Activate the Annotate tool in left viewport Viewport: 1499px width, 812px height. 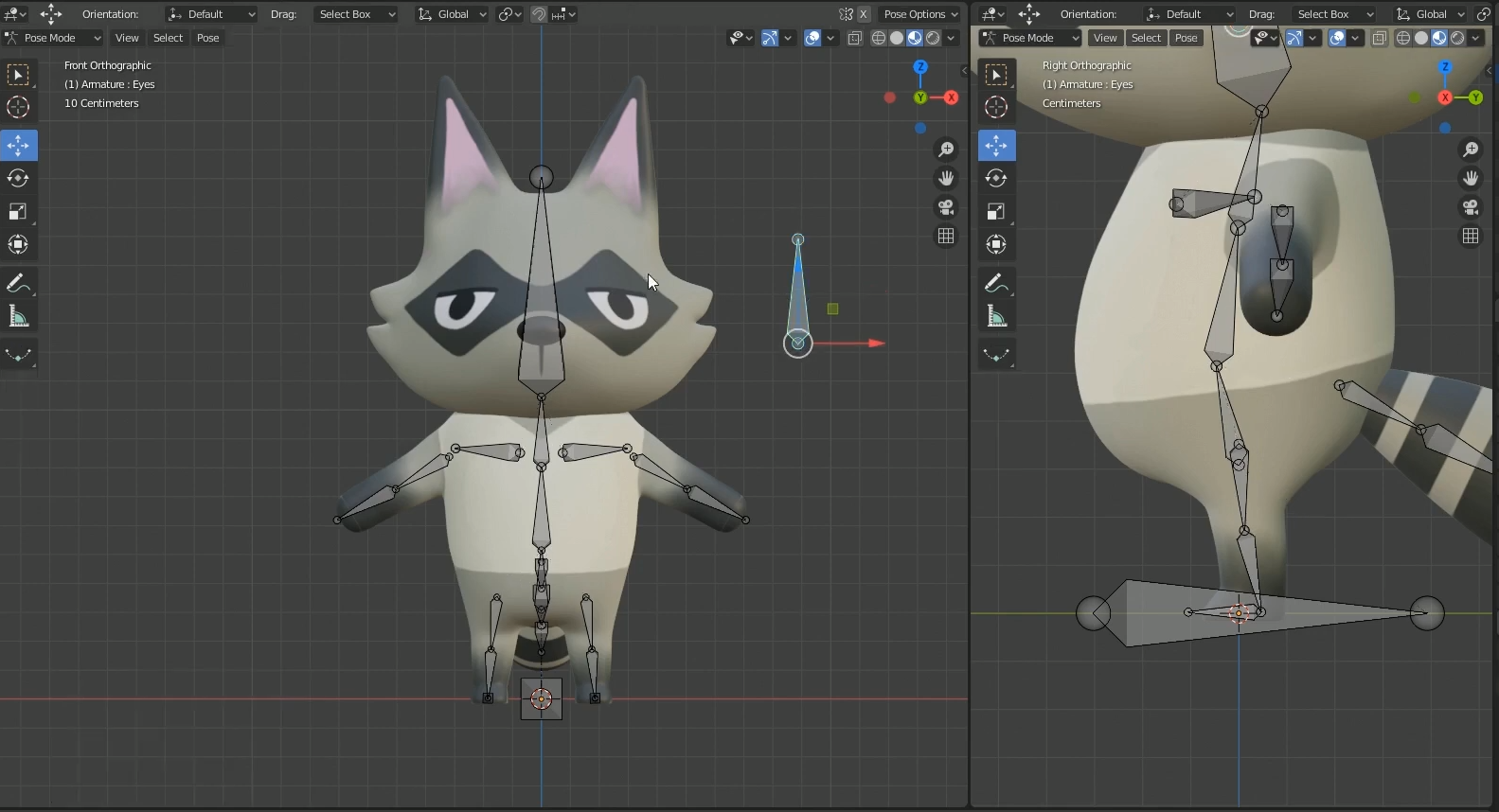point(18,283)
